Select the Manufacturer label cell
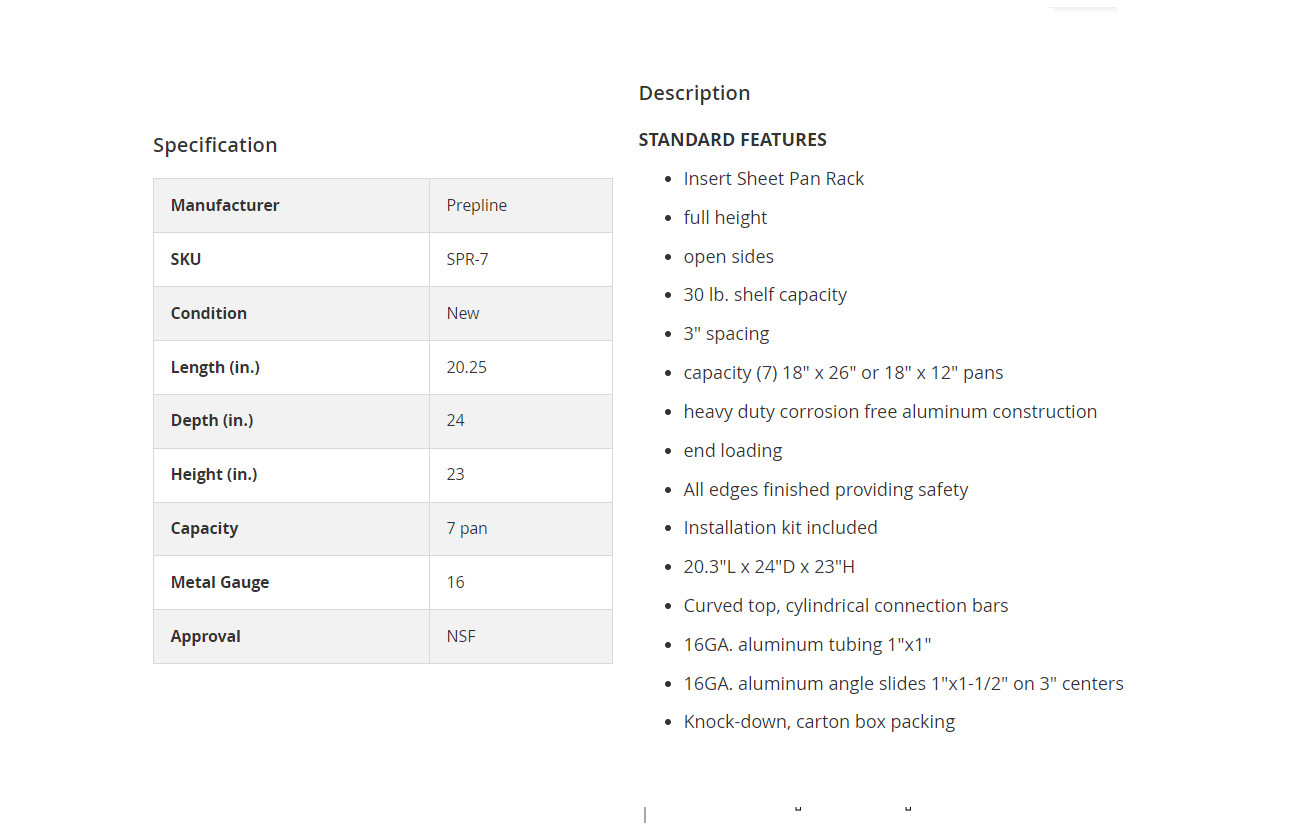The width and height of the screenshot is (1300, 840). (291, 205)
